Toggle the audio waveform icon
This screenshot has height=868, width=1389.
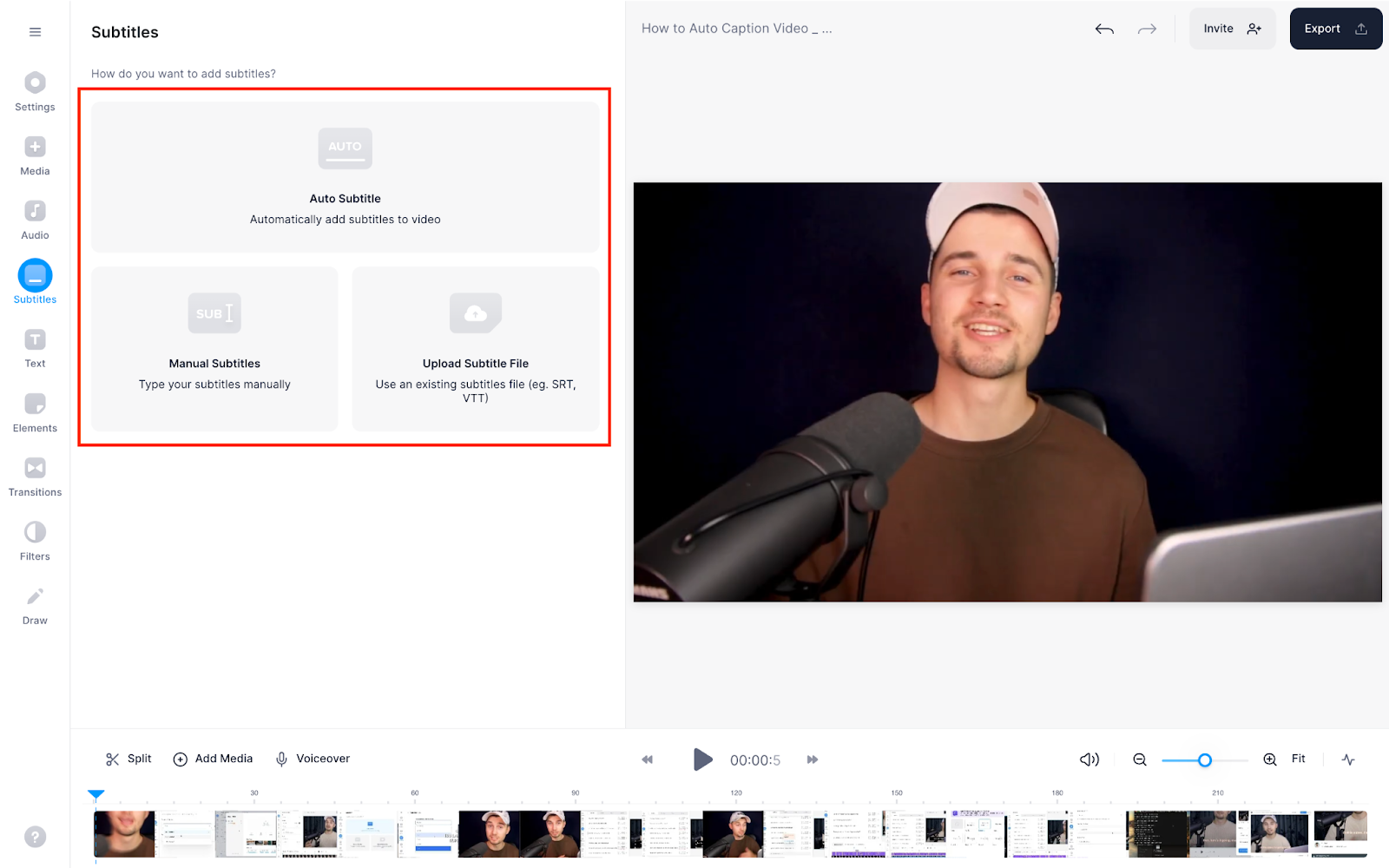click(1348, 759)
